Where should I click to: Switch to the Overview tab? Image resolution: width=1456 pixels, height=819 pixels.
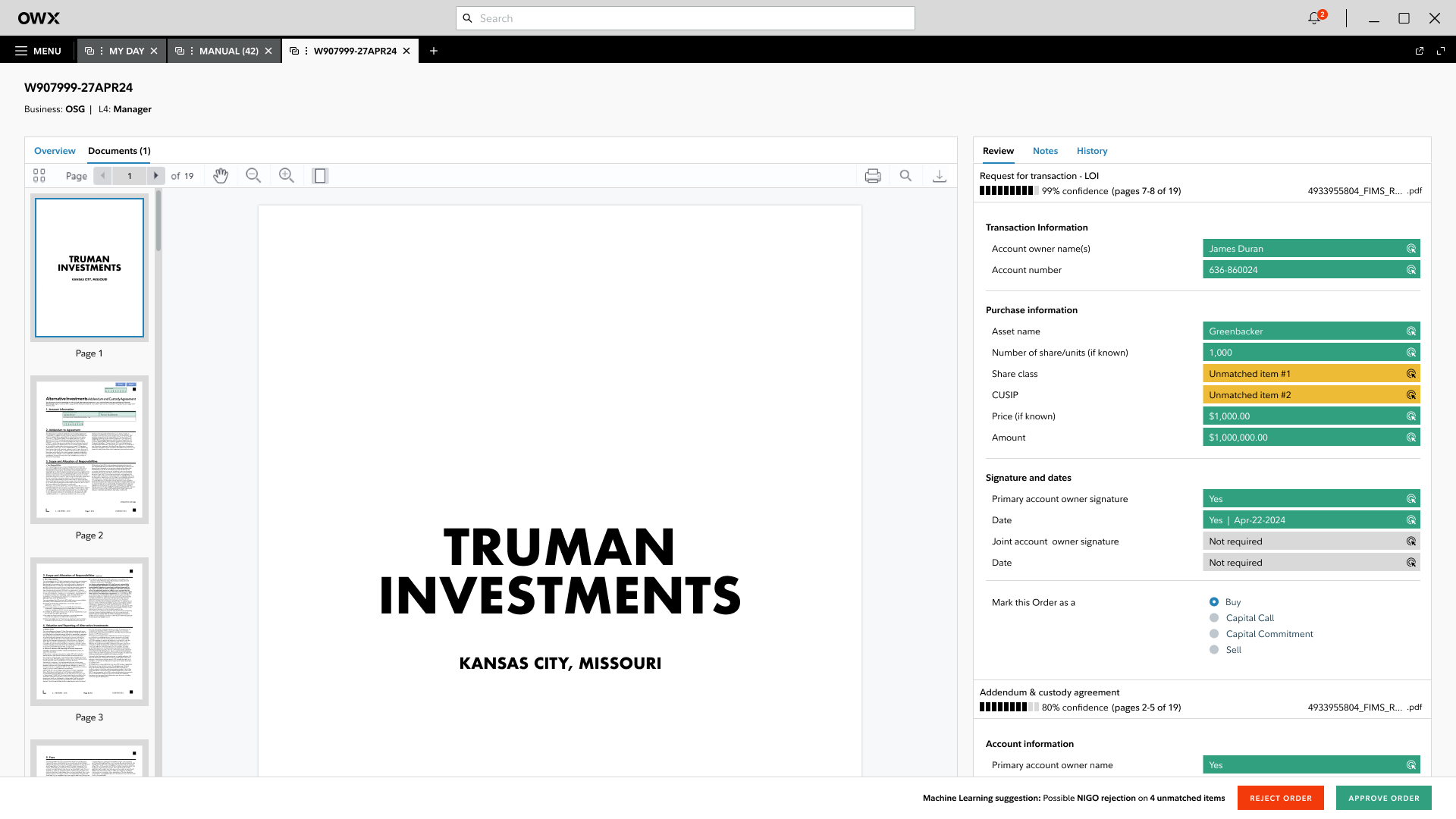55,151
